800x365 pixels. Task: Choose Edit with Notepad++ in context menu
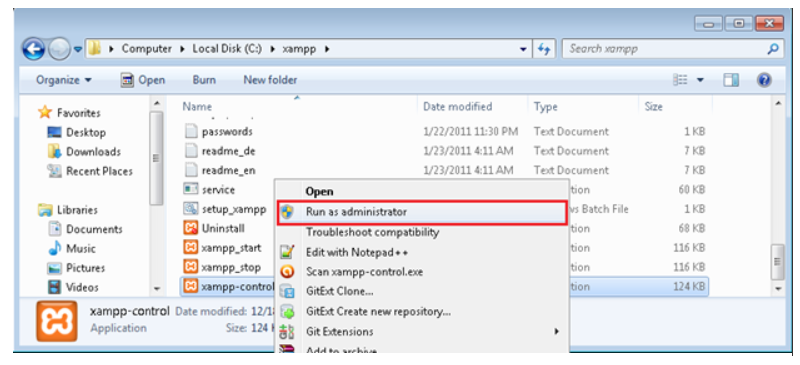(x=422, y=252)
